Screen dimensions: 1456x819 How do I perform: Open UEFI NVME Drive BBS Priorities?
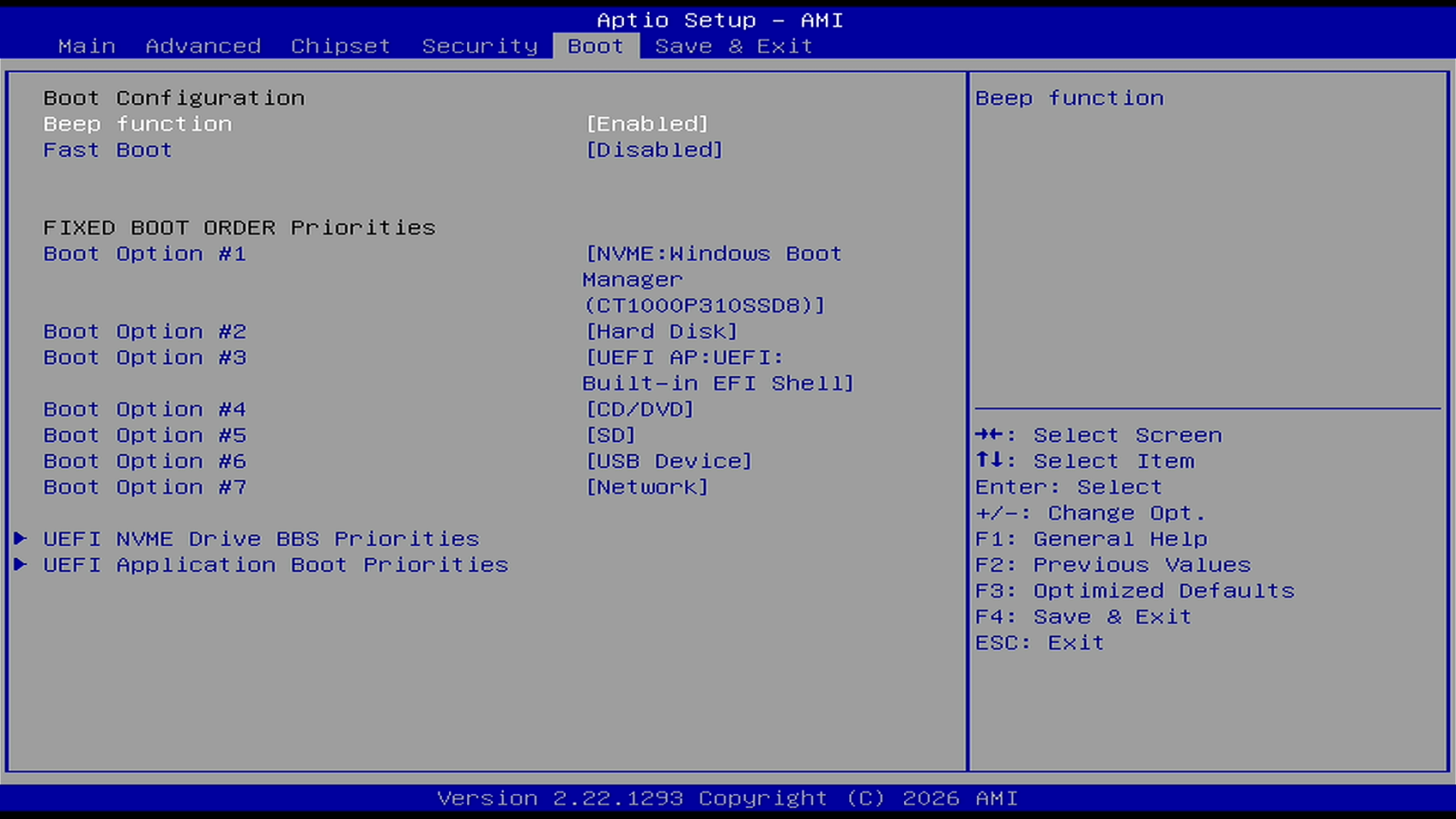261,539
